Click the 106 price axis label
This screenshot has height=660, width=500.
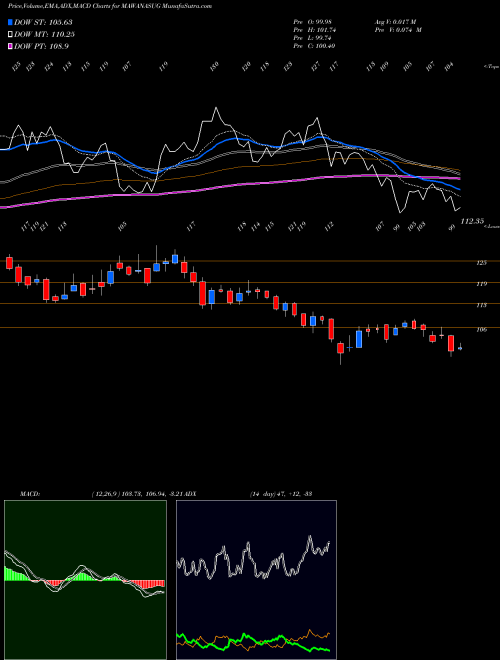(481, 330)
